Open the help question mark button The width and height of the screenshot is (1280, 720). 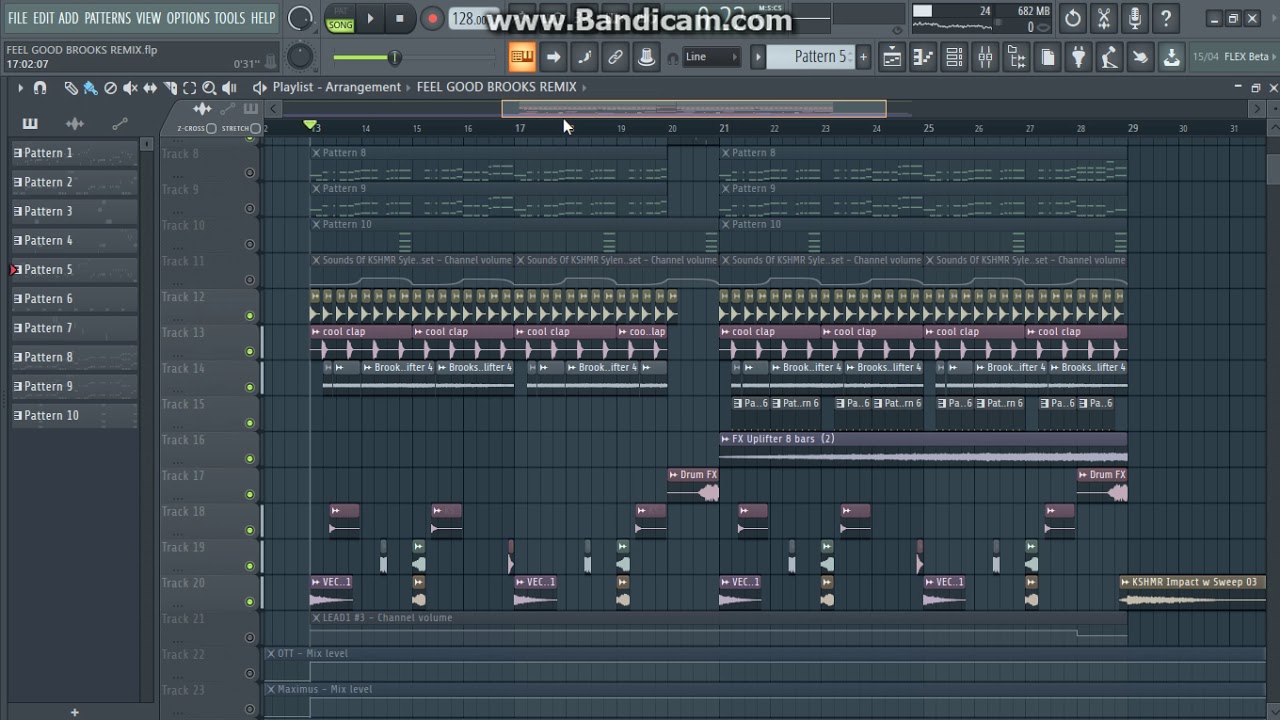pos(1166,18)
